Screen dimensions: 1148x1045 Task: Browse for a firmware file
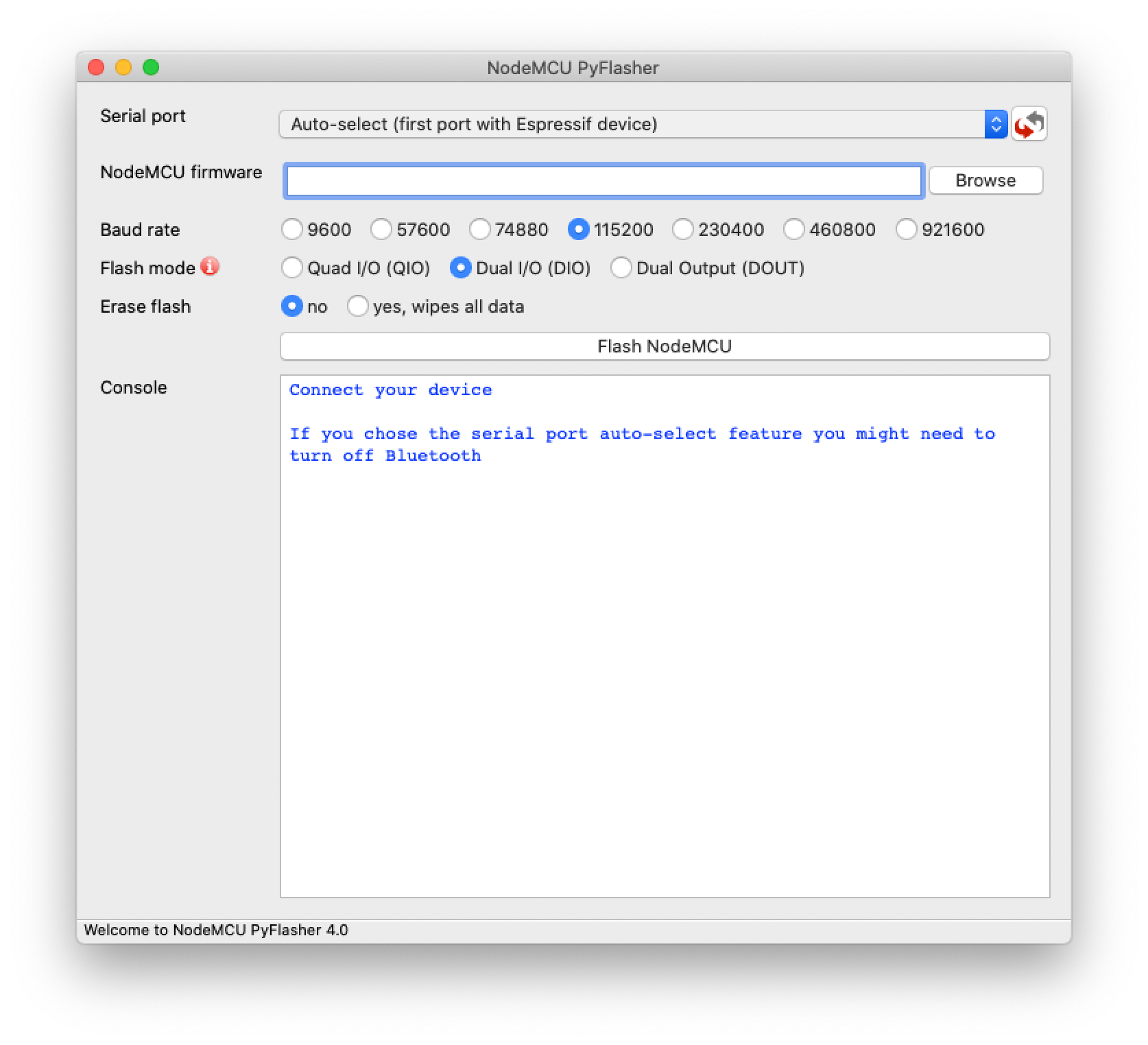(x=985, y=180)
